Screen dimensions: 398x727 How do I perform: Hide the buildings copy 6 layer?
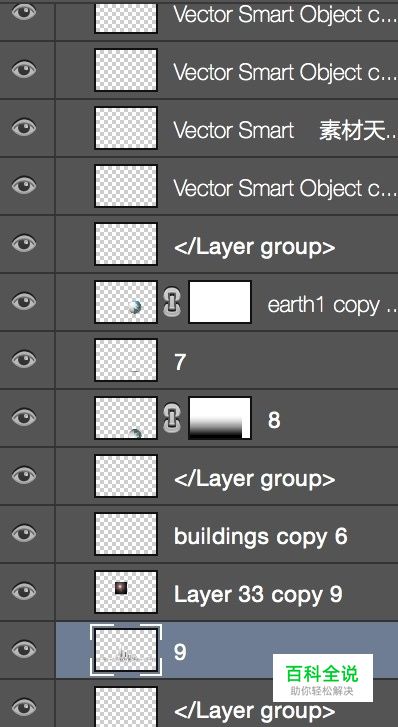click(x=24, y=533)
